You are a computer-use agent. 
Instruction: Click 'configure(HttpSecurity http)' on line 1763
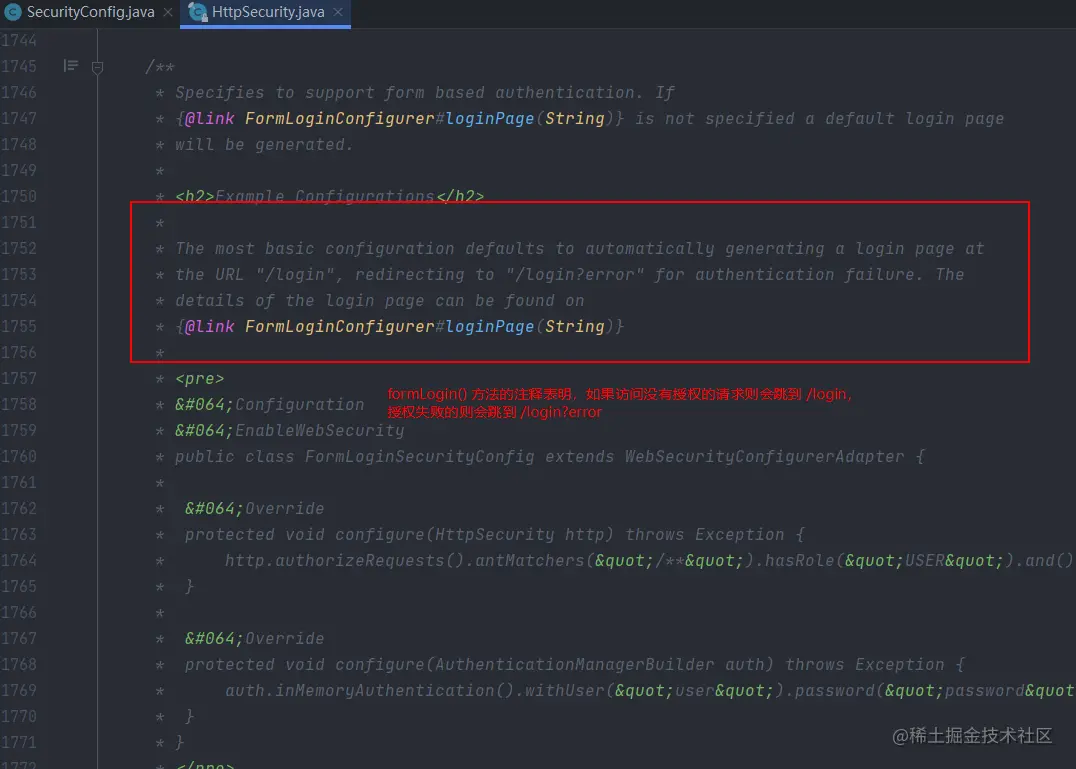474,534
